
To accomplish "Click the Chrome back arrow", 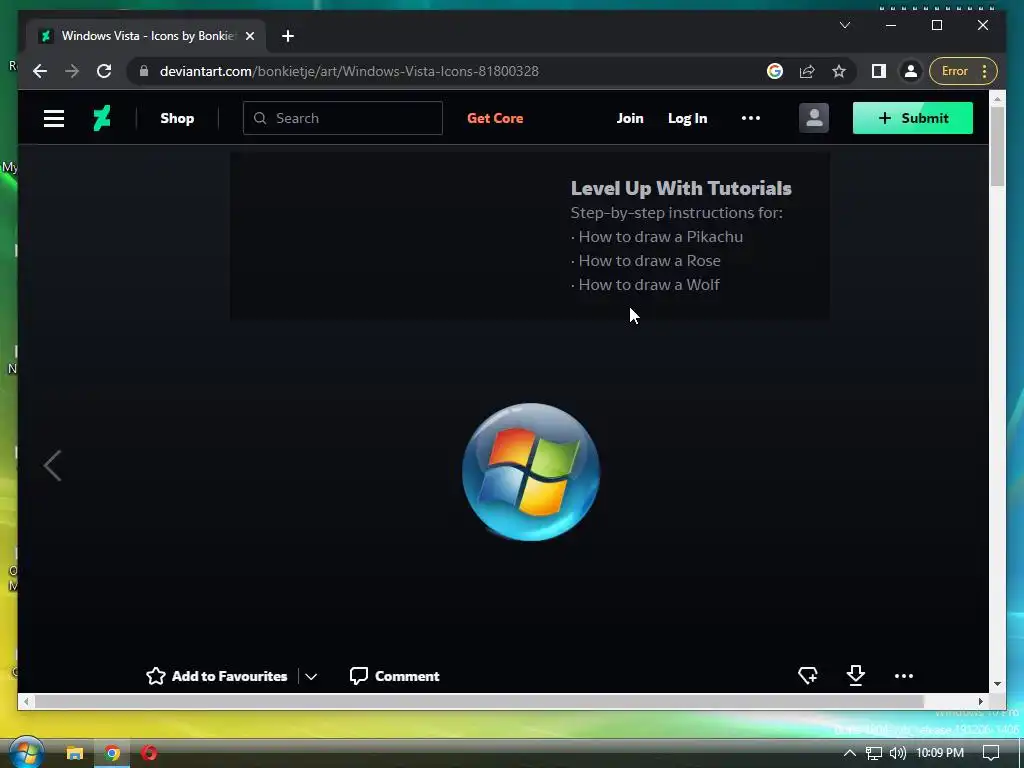I will (x=40, y=71).
